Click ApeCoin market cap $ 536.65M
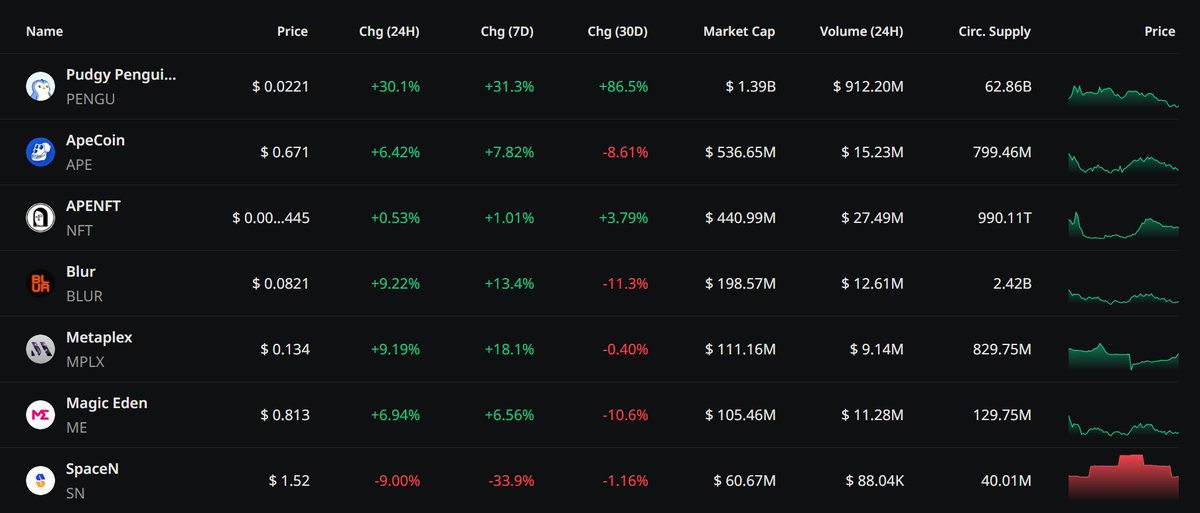Image resolution: width=1200 pixels, height=513 pixels. (741, 152)
